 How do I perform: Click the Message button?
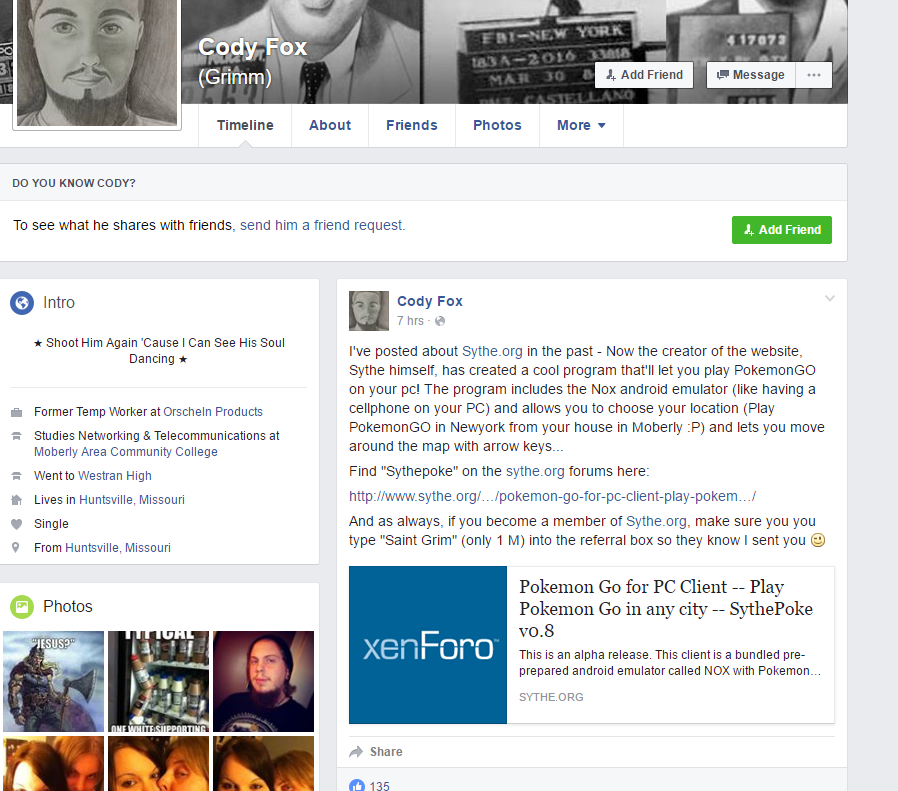pyautogui.click(x=751, y=75)
